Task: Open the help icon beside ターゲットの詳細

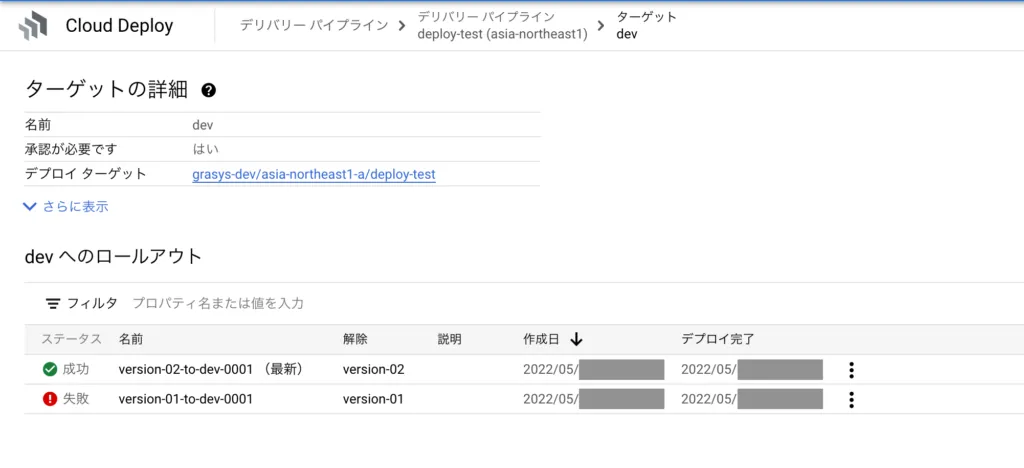Action: (x=208, y=90)
